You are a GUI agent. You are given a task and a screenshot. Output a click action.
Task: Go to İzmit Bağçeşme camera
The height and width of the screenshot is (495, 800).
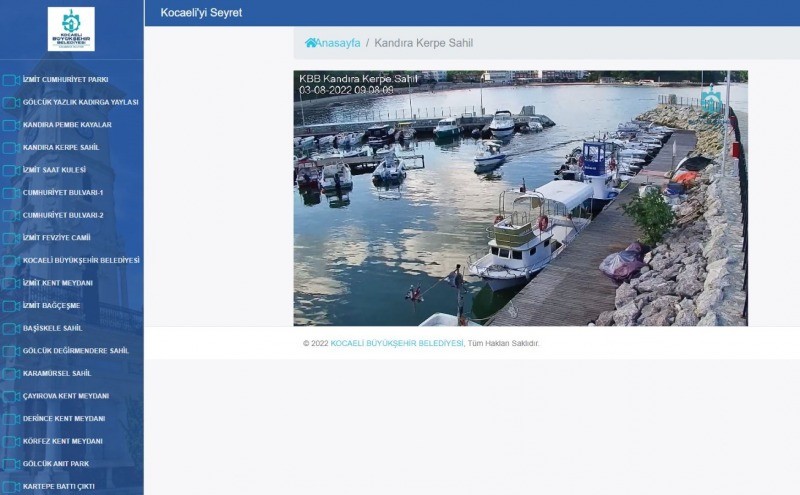(x=52, y=305)
